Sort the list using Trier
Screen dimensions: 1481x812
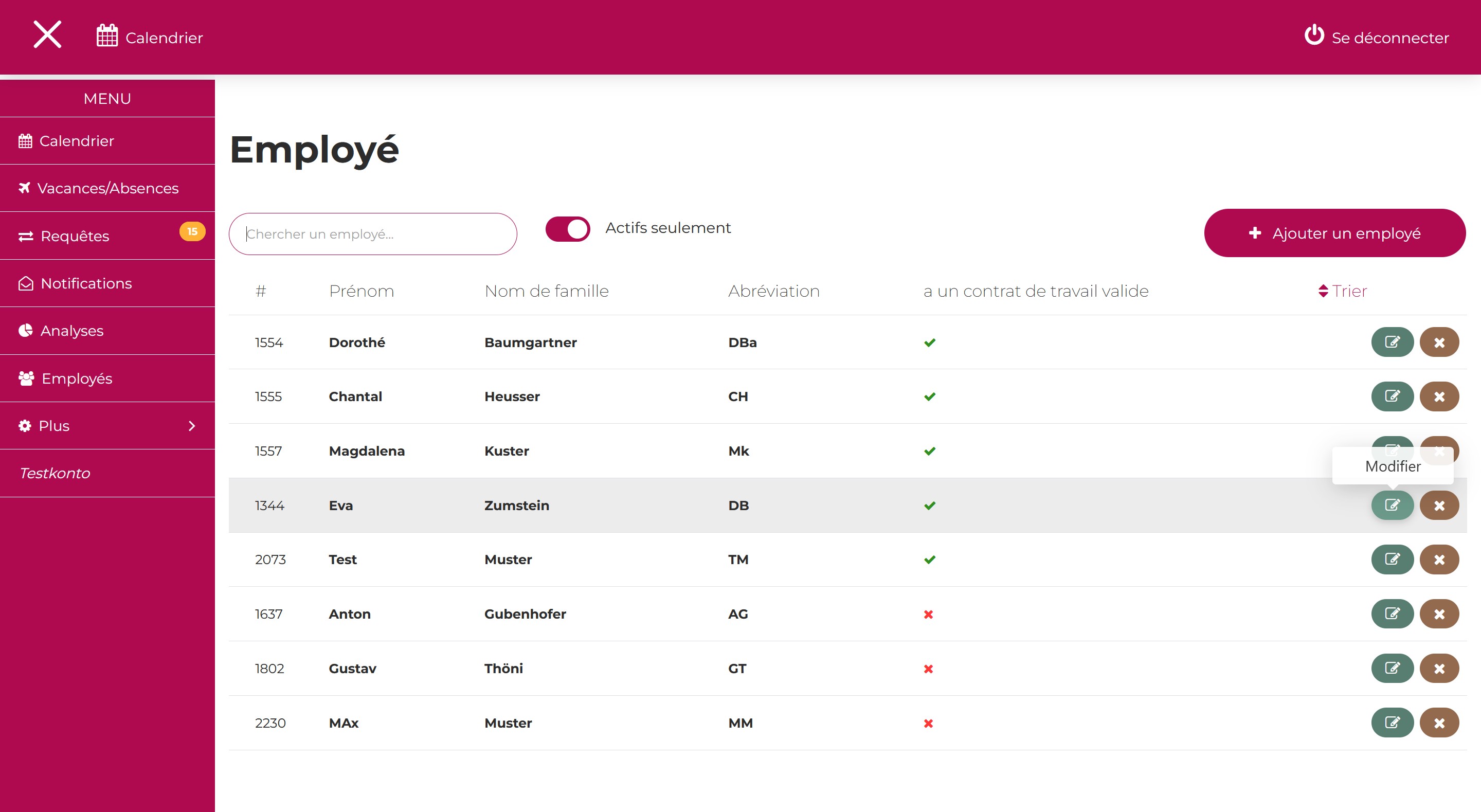pyautogui.click(x=1343, y=291)
